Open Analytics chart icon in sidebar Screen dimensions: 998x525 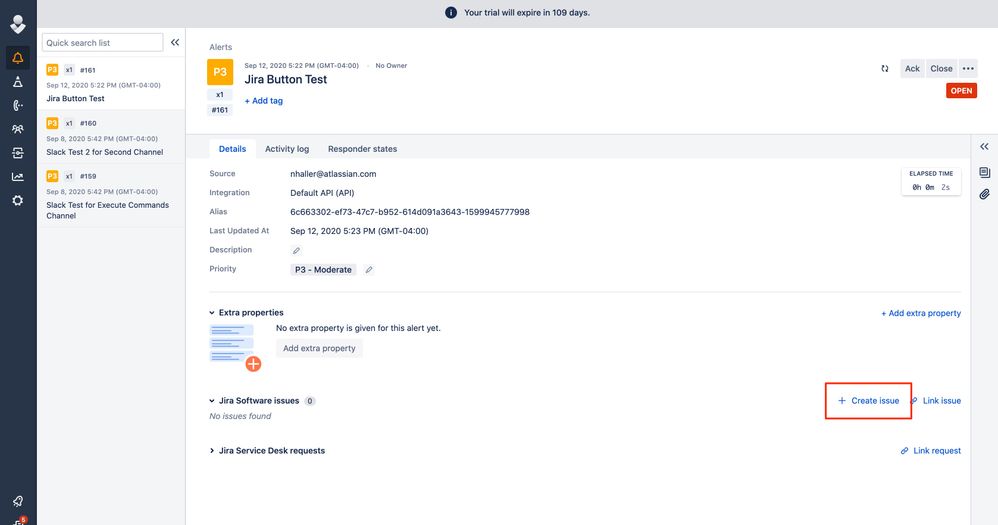click(x=18, y=177)
